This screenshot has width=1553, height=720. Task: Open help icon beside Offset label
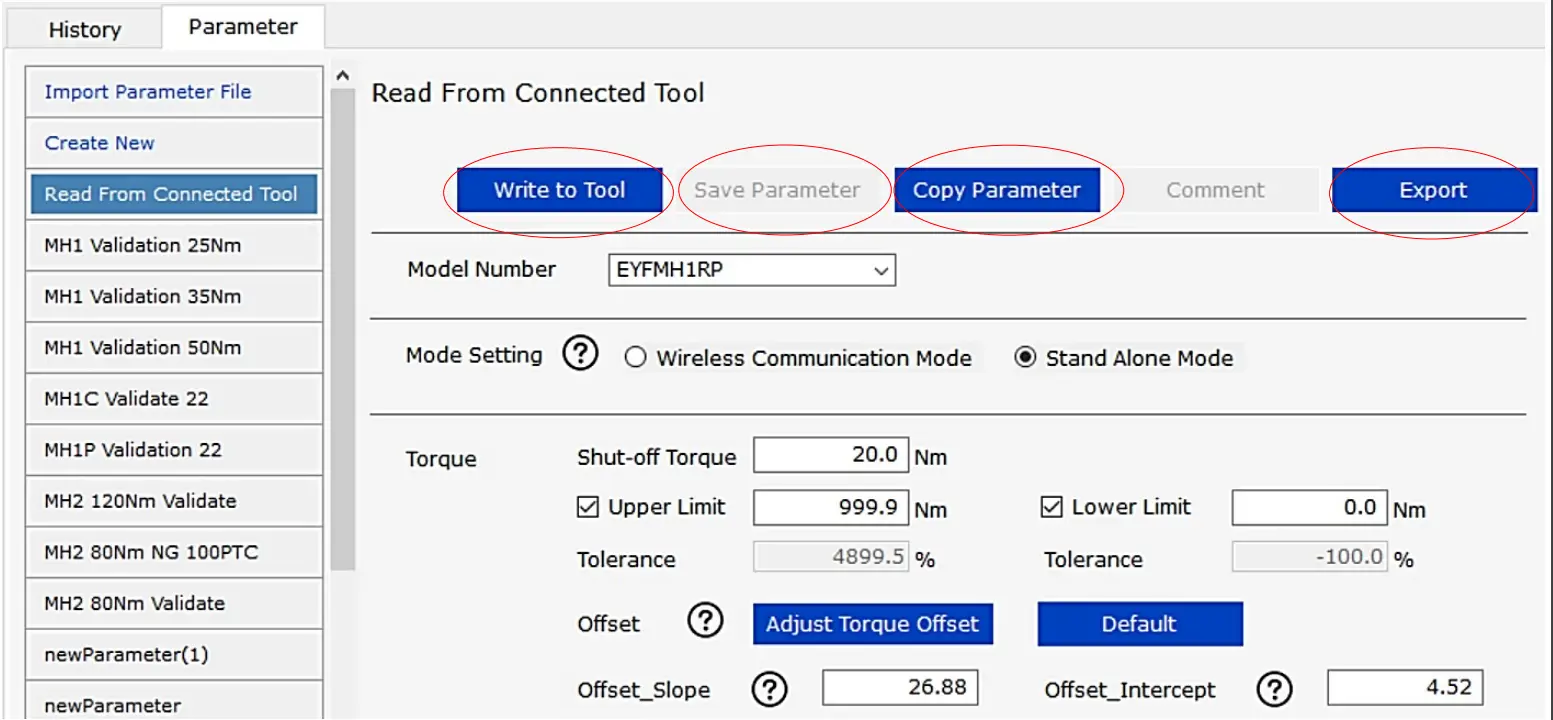point(705,622)
